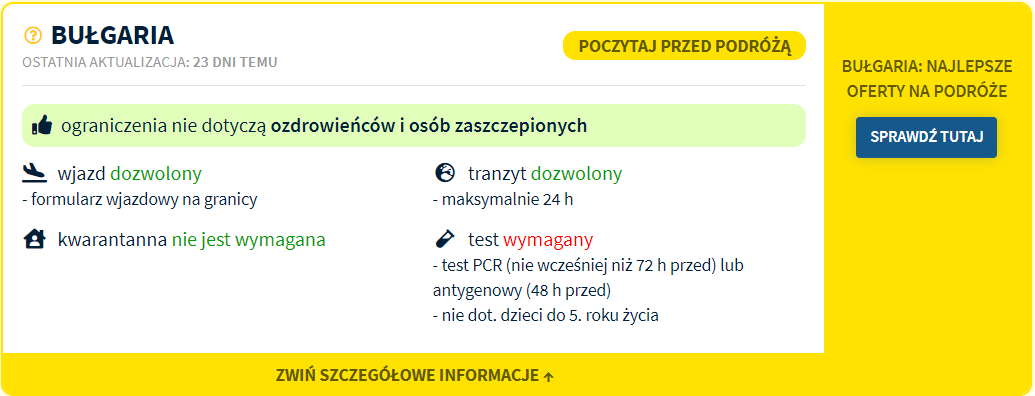This screenshot has width=1035, height=396.
Task: Click the thumbs-up icon in green banner
Action: 42,125
